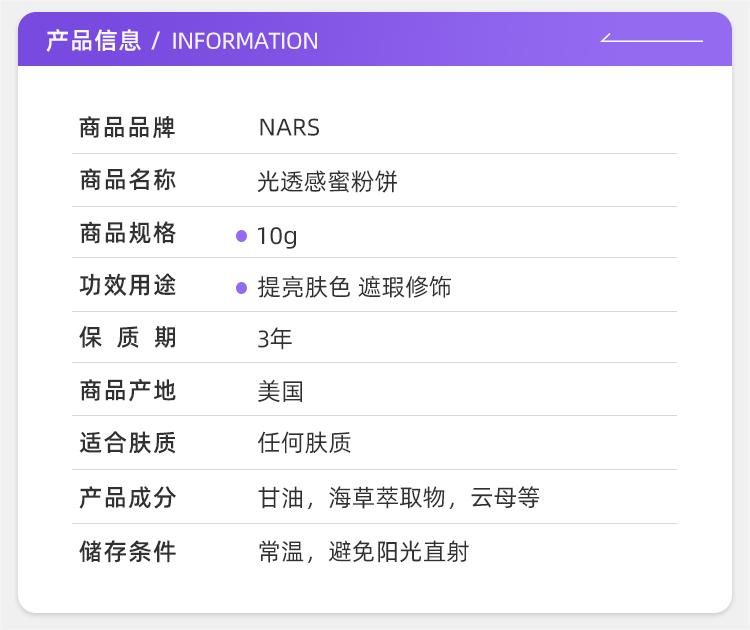Click the 10g specification value

[x=277, y=236]
